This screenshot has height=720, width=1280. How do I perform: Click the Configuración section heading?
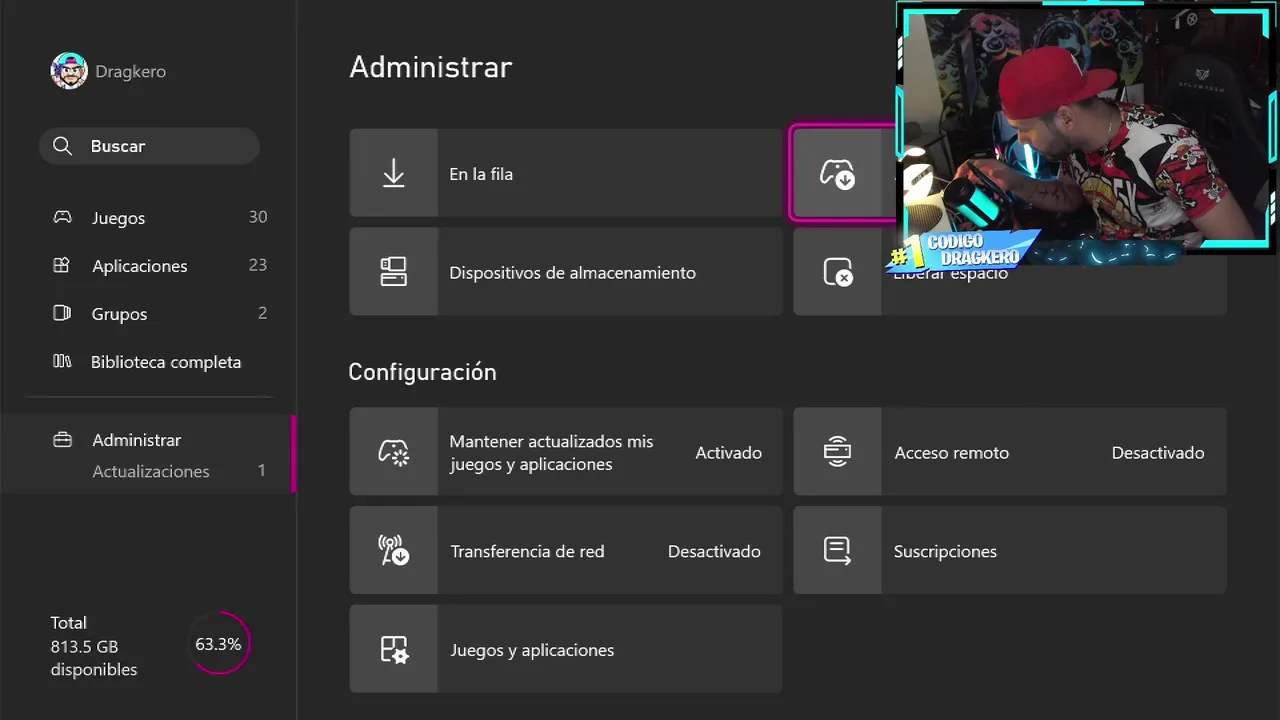422,372
